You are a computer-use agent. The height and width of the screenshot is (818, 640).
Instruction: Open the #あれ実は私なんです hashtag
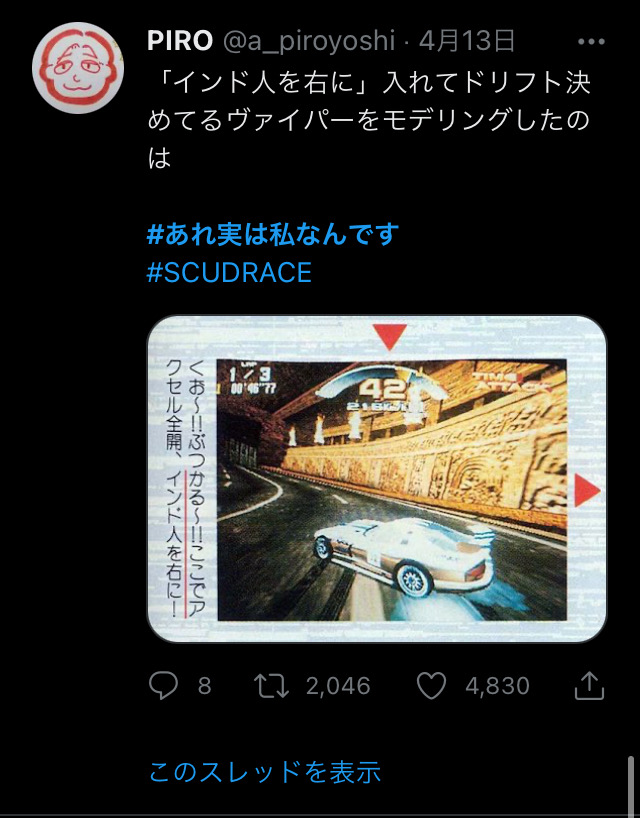(x=273, y=234)
